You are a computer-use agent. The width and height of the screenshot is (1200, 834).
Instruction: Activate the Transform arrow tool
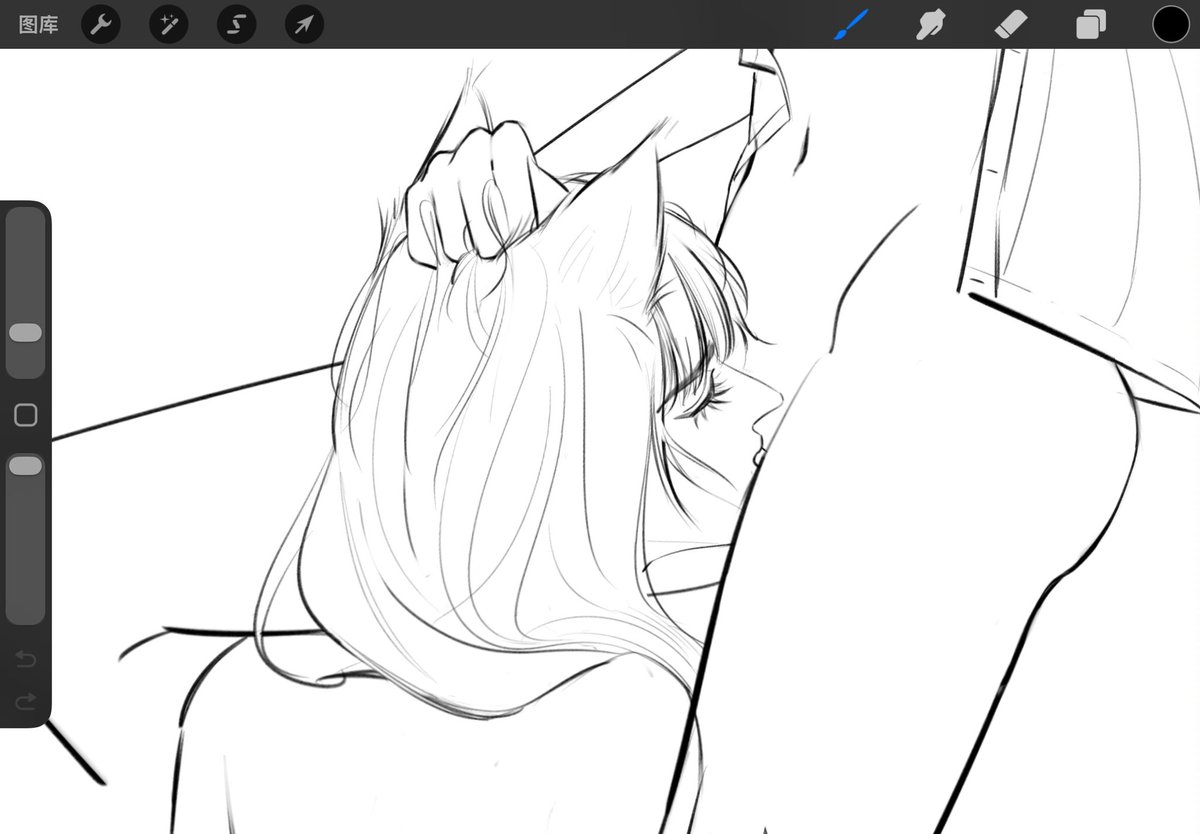click(304, 24)
